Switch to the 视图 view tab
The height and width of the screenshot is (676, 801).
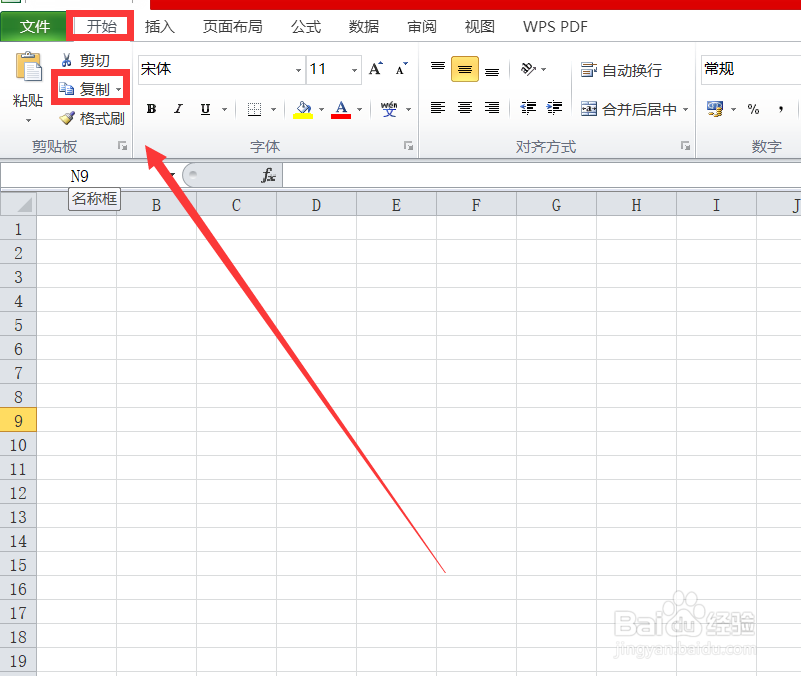[479, 26]
